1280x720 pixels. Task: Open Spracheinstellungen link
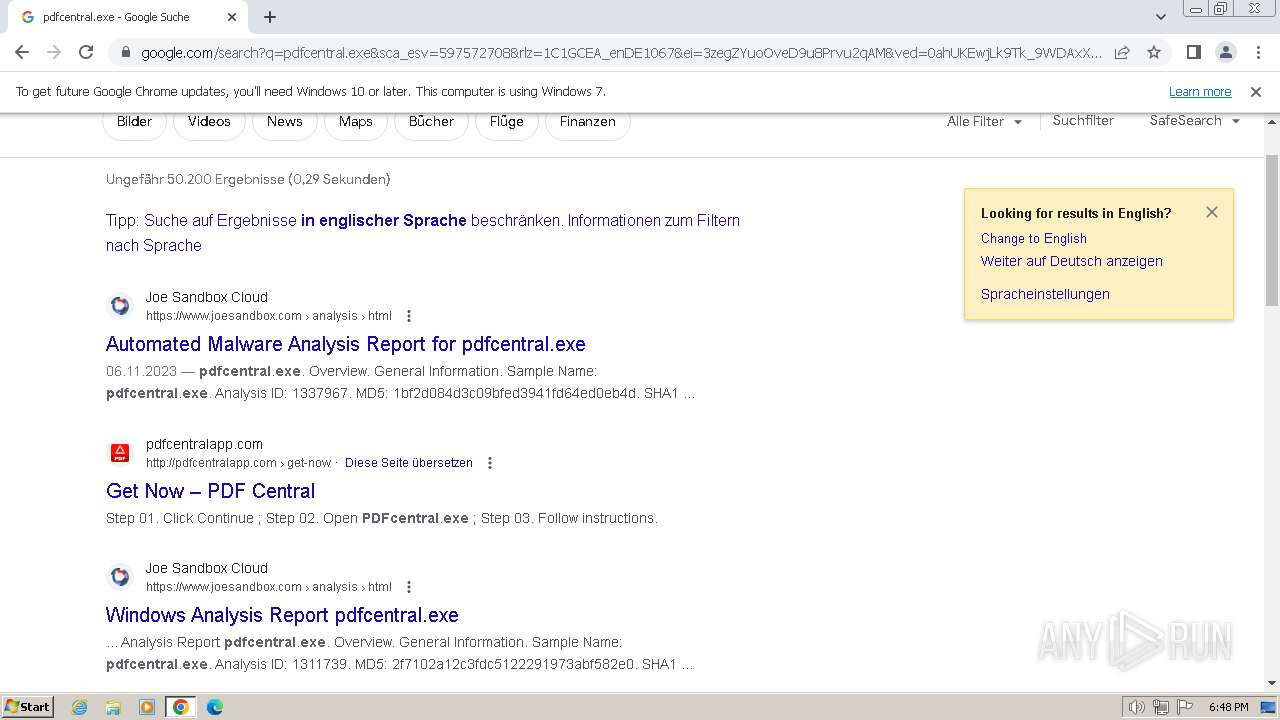tap(1045, 294)
